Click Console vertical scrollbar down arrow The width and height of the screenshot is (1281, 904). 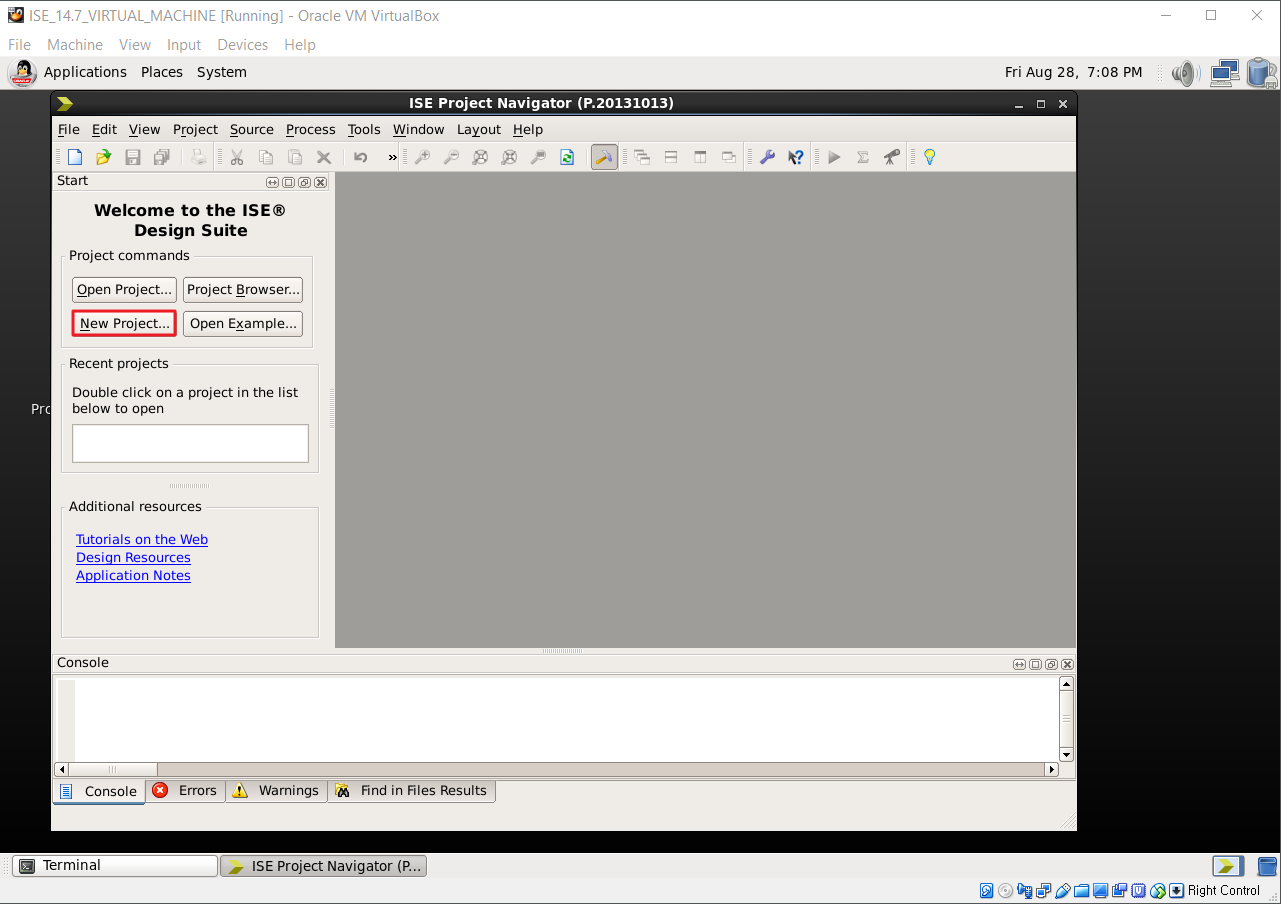pyautogui.click(x=1066, y=755)
